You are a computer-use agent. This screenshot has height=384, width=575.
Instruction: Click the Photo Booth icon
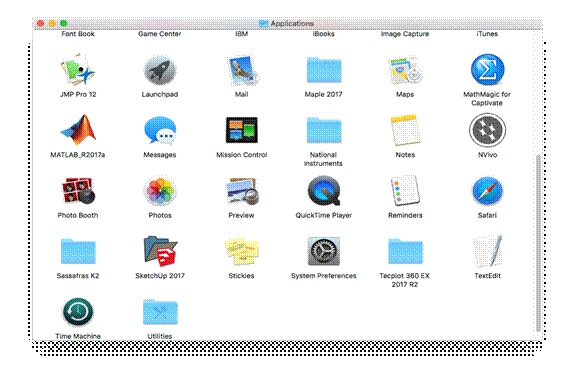[78, 191]
